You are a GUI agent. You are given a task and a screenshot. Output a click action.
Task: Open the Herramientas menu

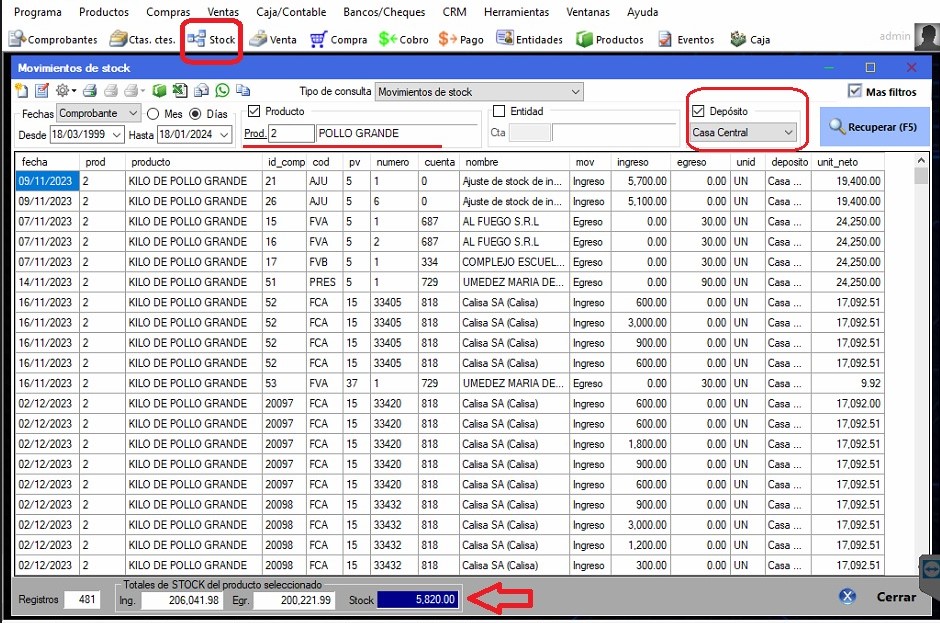516,12
